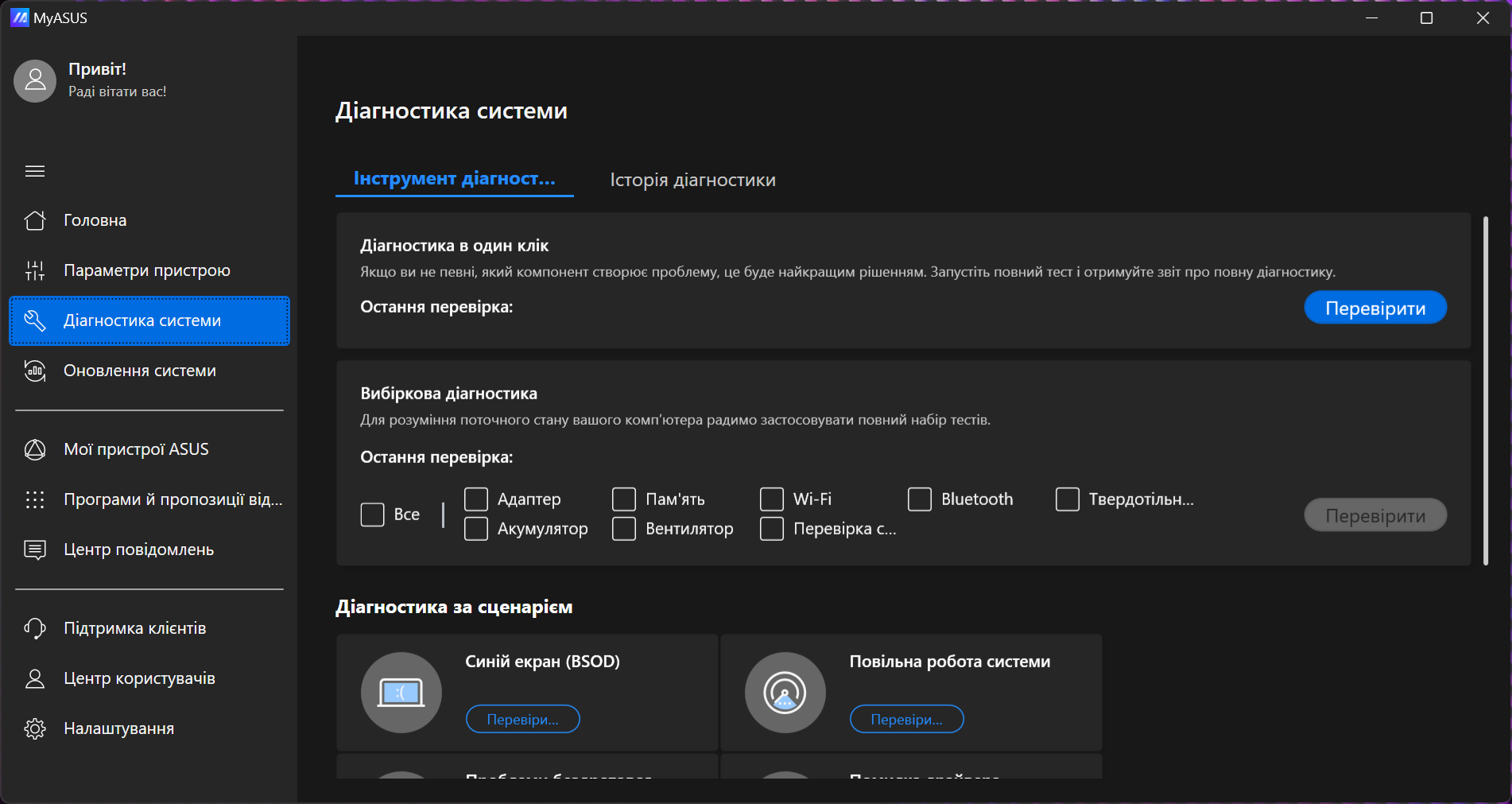Maximize the MyASUS window
1512x804 pixels.
click(x=1427, y=17)
